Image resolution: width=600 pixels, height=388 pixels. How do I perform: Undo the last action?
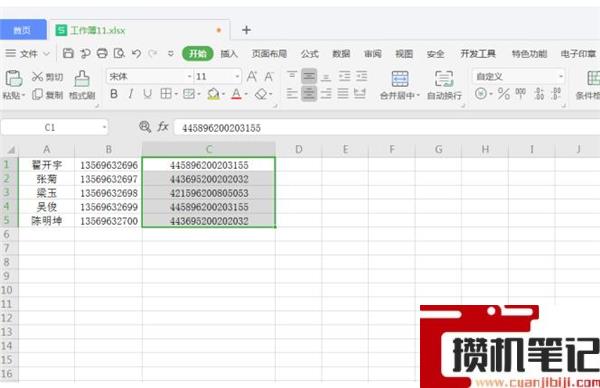[x=136, y=53]
